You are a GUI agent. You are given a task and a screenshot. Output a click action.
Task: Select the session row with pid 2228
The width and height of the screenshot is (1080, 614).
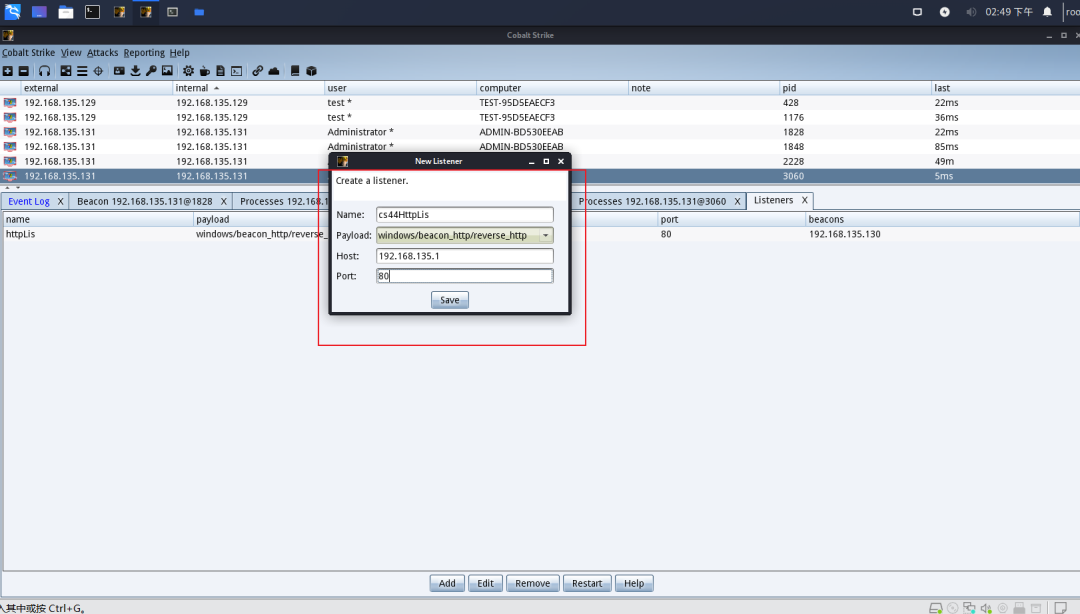[x=540, y=161]
